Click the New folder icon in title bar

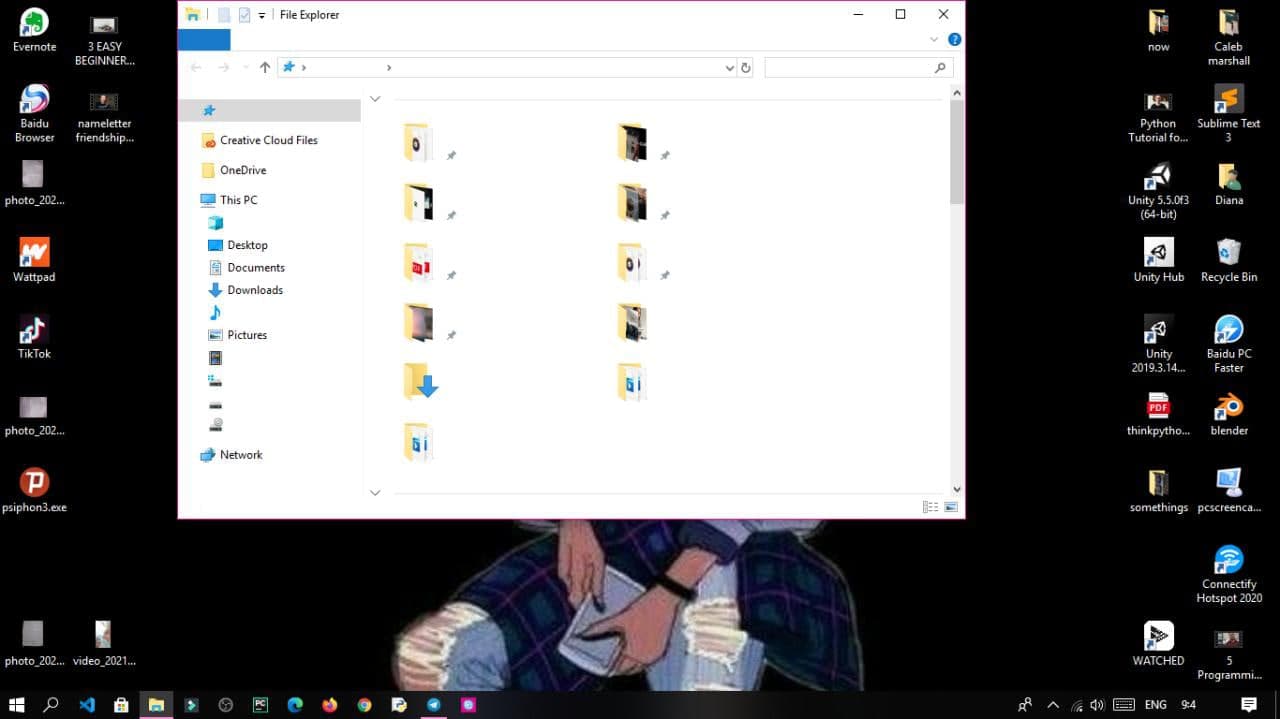point(244,15)
